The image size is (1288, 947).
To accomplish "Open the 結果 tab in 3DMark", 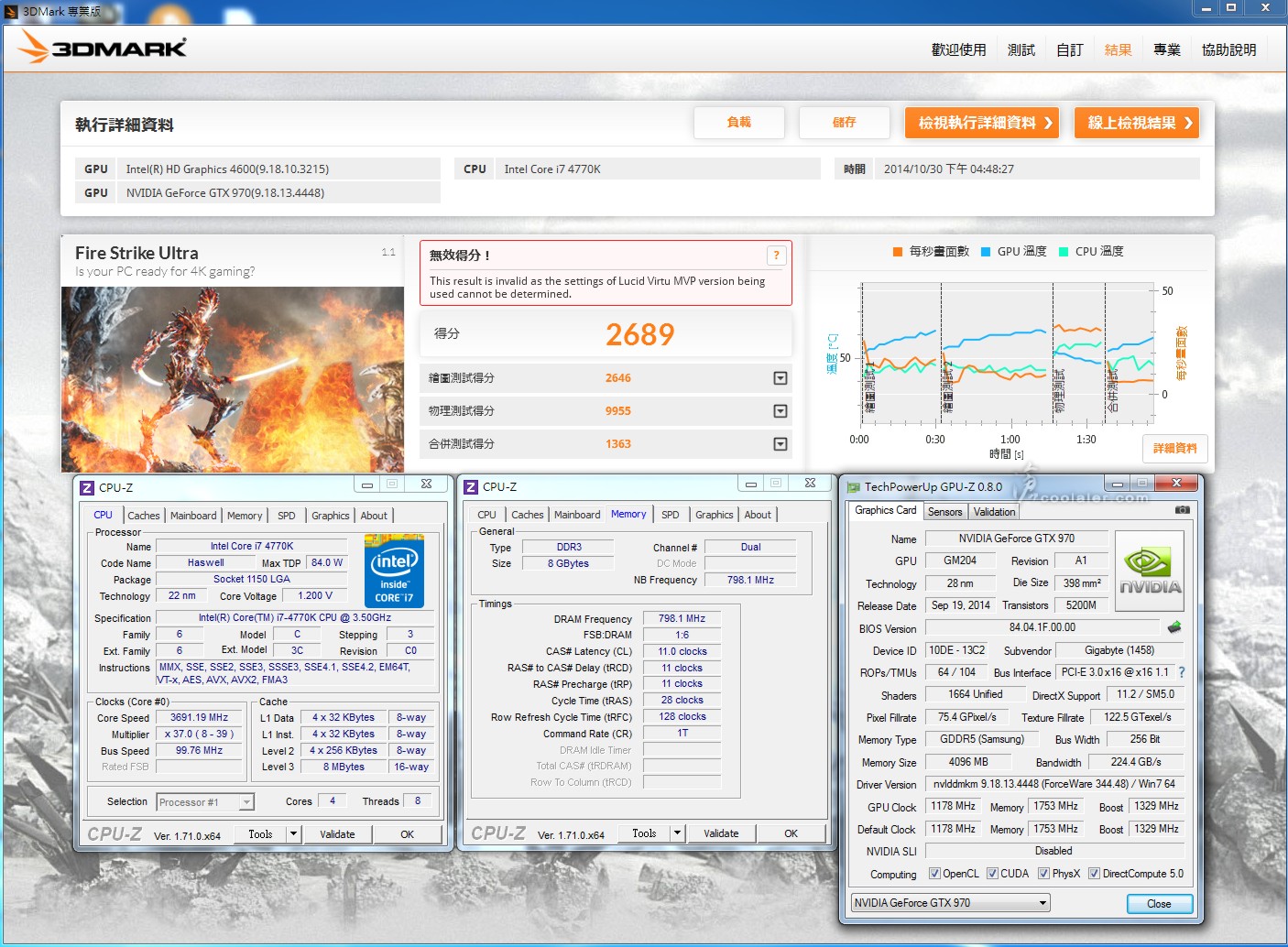I will [x=1119, y=49].
